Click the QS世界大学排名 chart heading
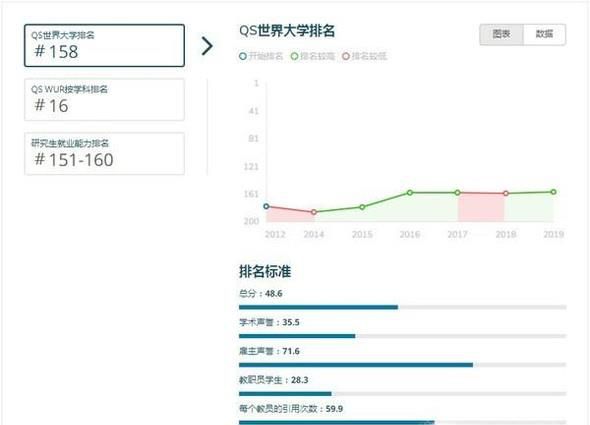 (287, 31)
